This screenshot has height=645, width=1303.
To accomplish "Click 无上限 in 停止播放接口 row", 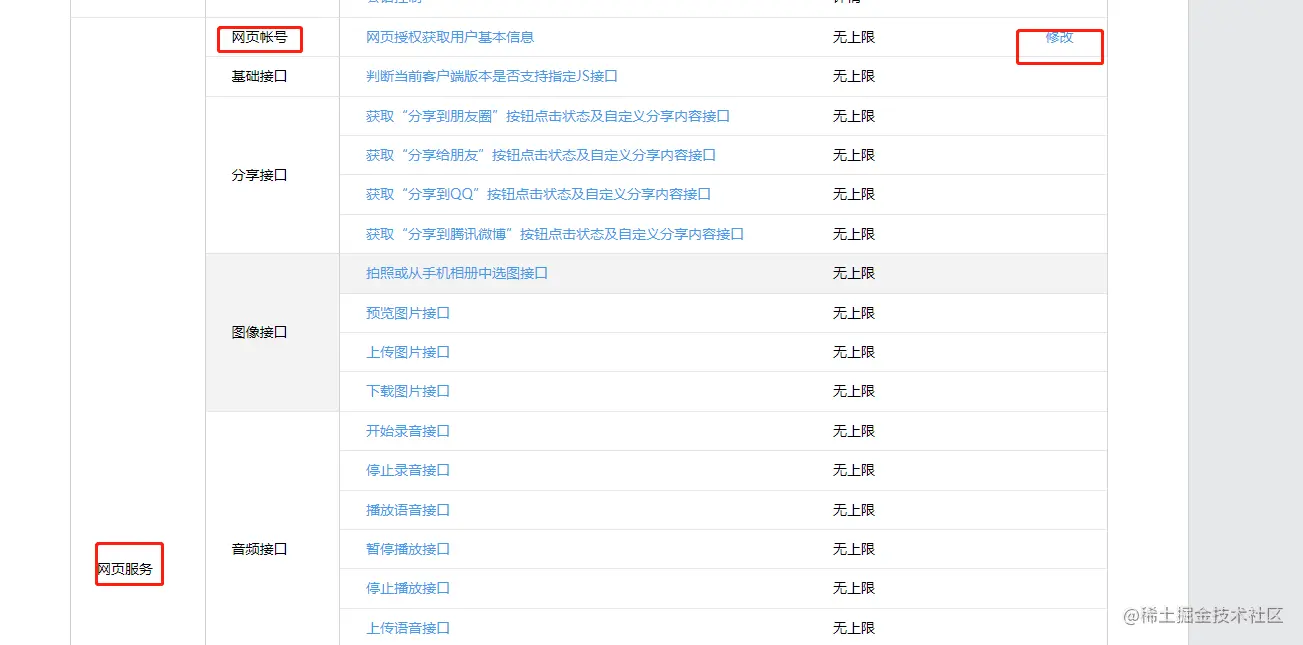I will tap(854, 588).
